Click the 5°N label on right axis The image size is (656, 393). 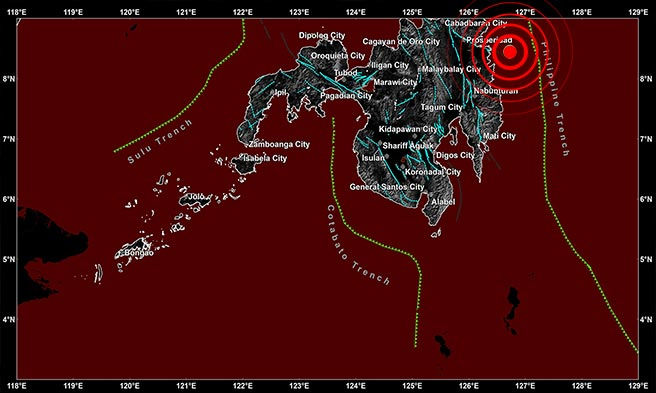click(646, 259)
